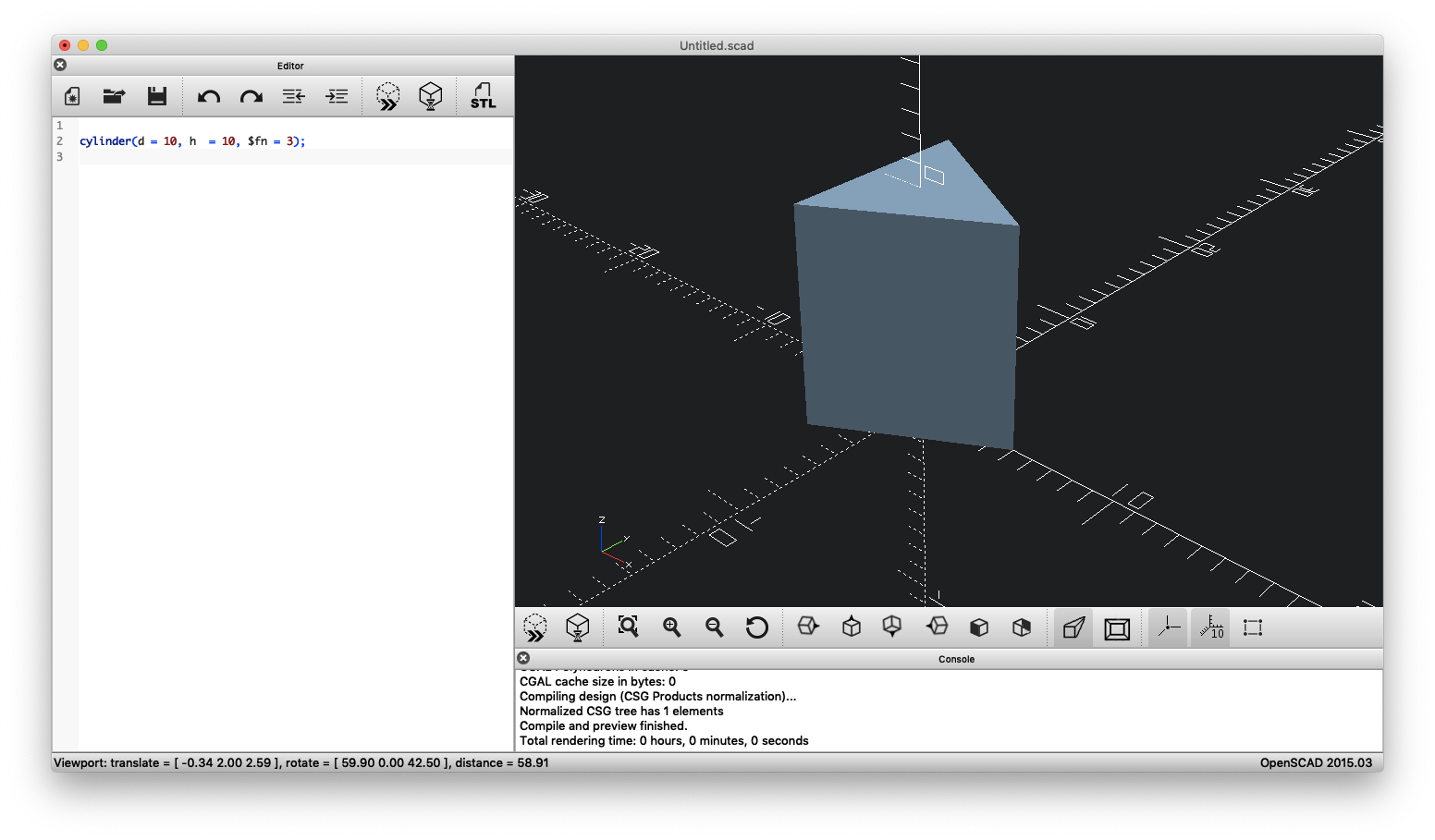Open an existing design file
This screenshot has height=840, width=1435.
point(114,95)
